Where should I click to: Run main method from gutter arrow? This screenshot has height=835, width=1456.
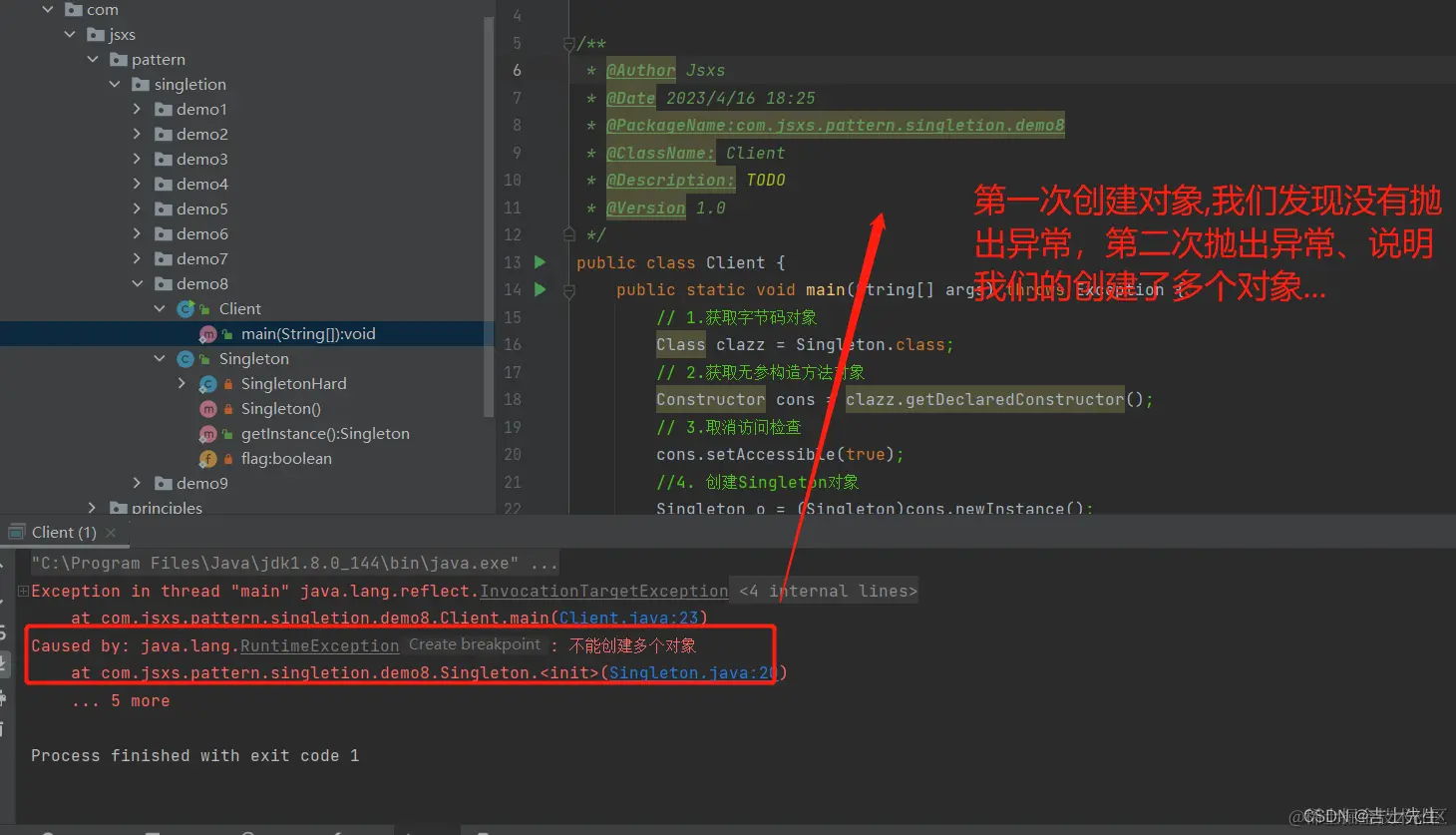540,289
